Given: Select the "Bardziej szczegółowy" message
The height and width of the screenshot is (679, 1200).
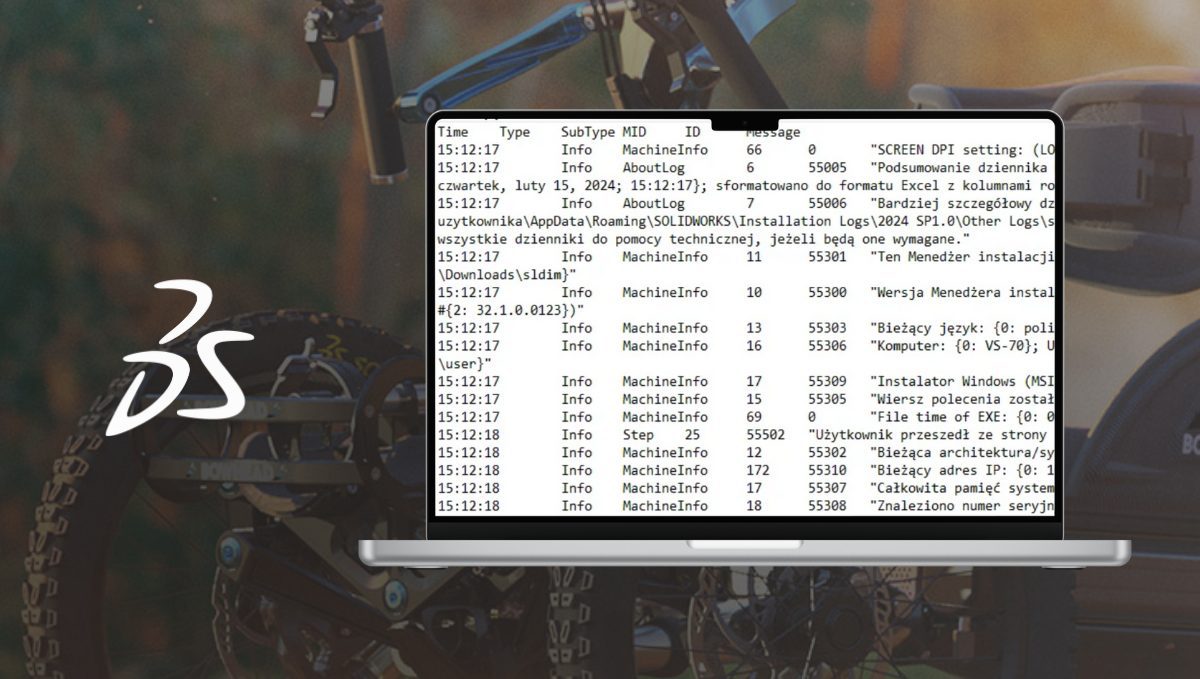Looking at the screenshot, I should 962,203.
